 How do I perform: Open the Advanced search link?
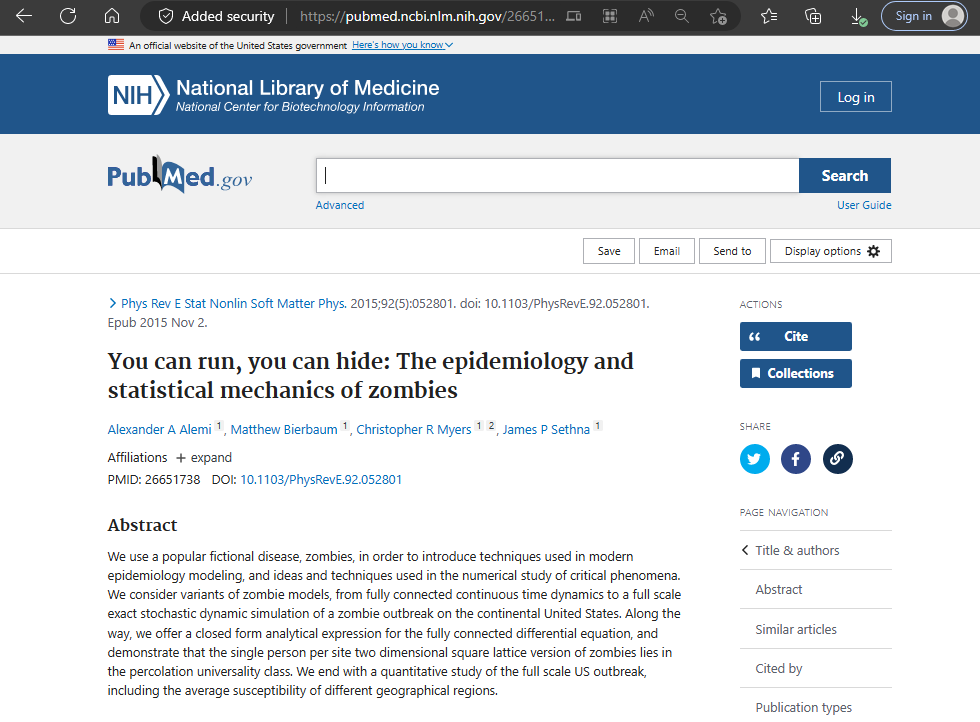point(339,205)
